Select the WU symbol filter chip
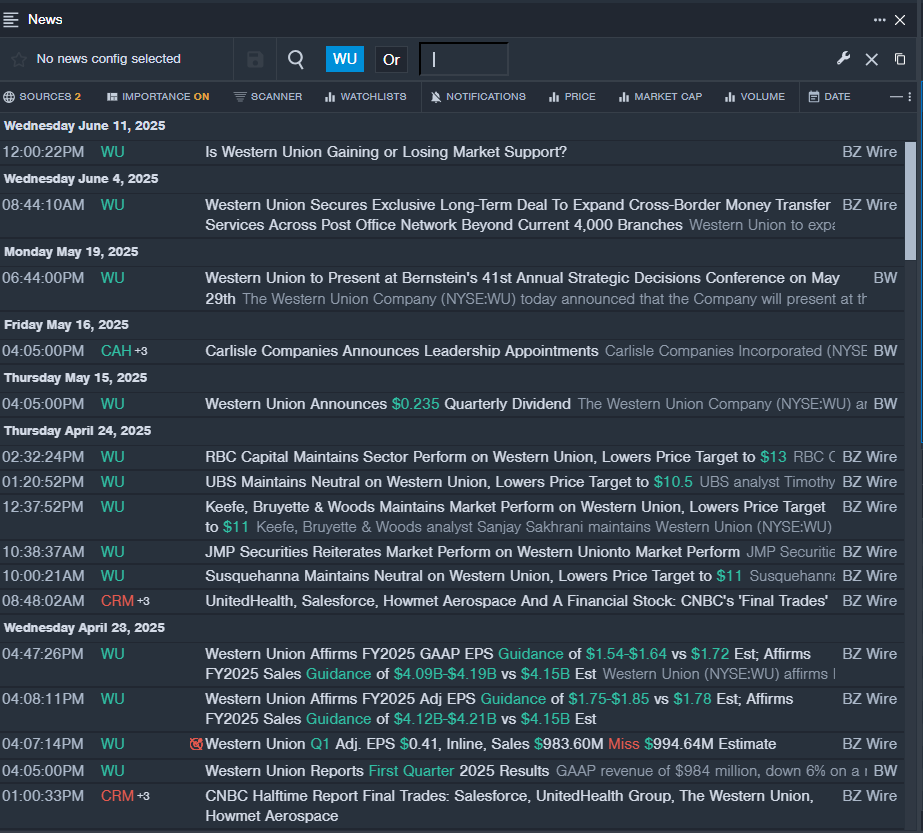The height and width of the screenshot is (833, 923). (345, 59)
